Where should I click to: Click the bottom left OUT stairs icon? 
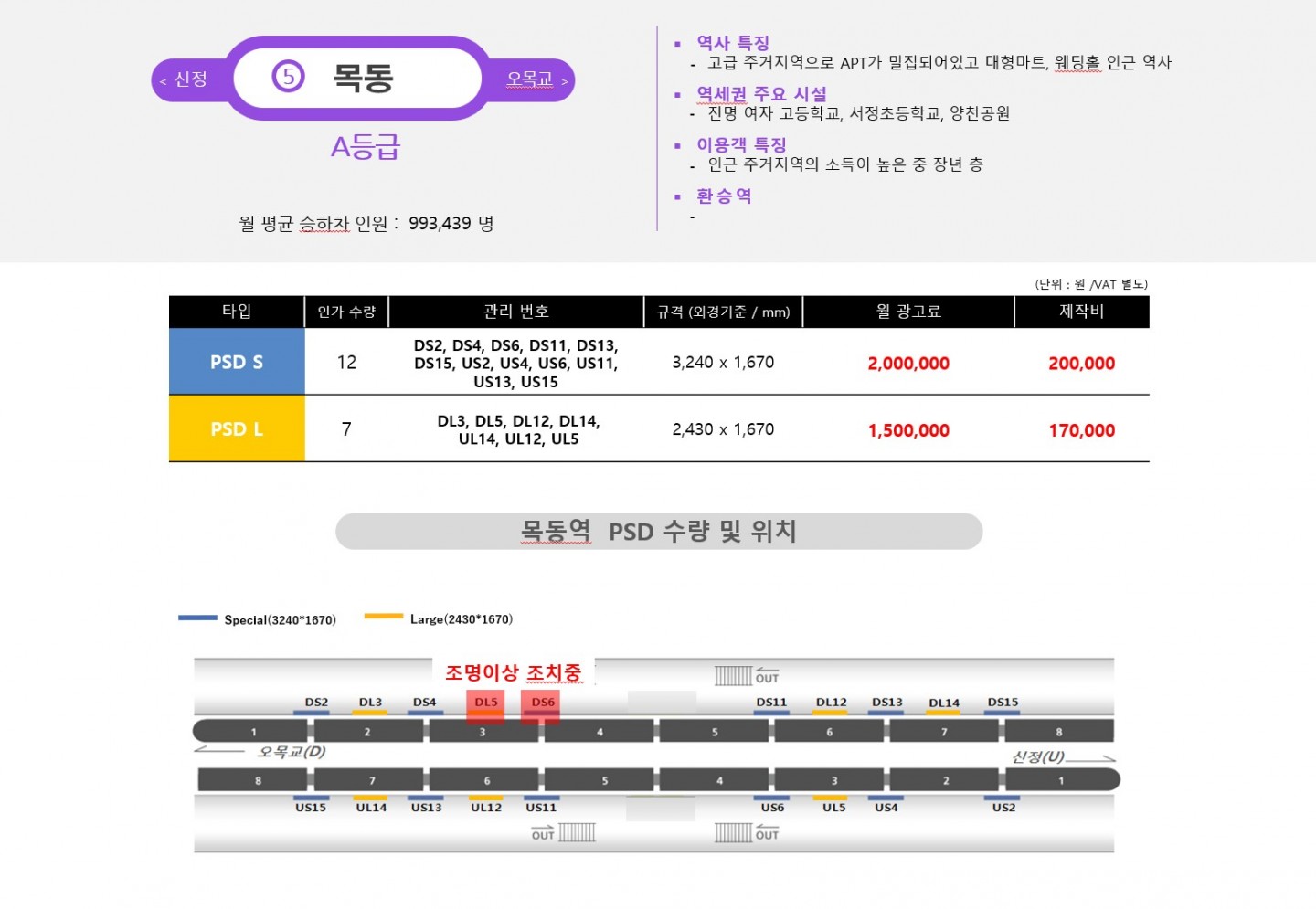coord(563,833)
